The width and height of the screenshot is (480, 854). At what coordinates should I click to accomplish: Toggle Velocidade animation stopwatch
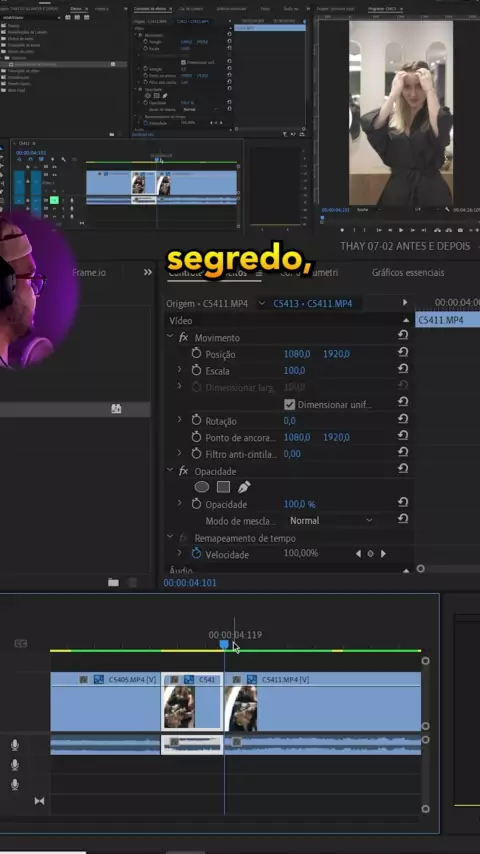pos(197,554)
